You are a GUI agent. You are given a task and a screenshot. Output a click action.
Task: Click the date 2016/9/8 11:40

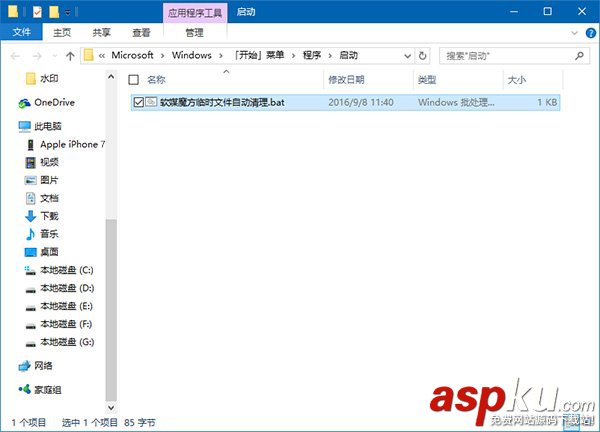point(361,102)
